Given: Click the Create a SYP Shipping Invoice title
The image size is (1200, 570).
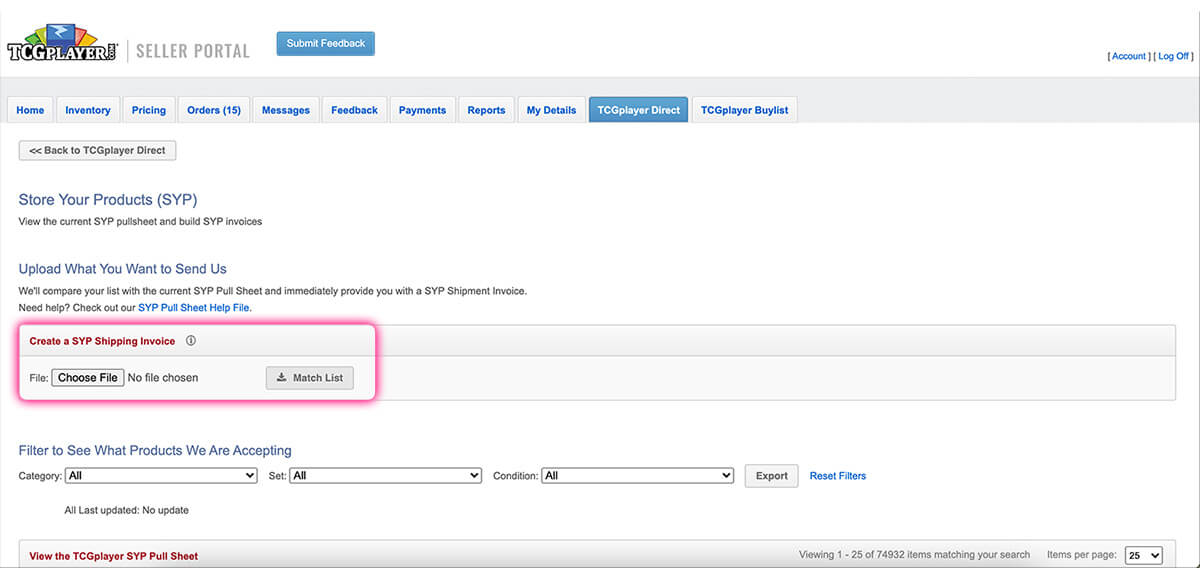Looking at the screenshot, I should pos(102,341).
